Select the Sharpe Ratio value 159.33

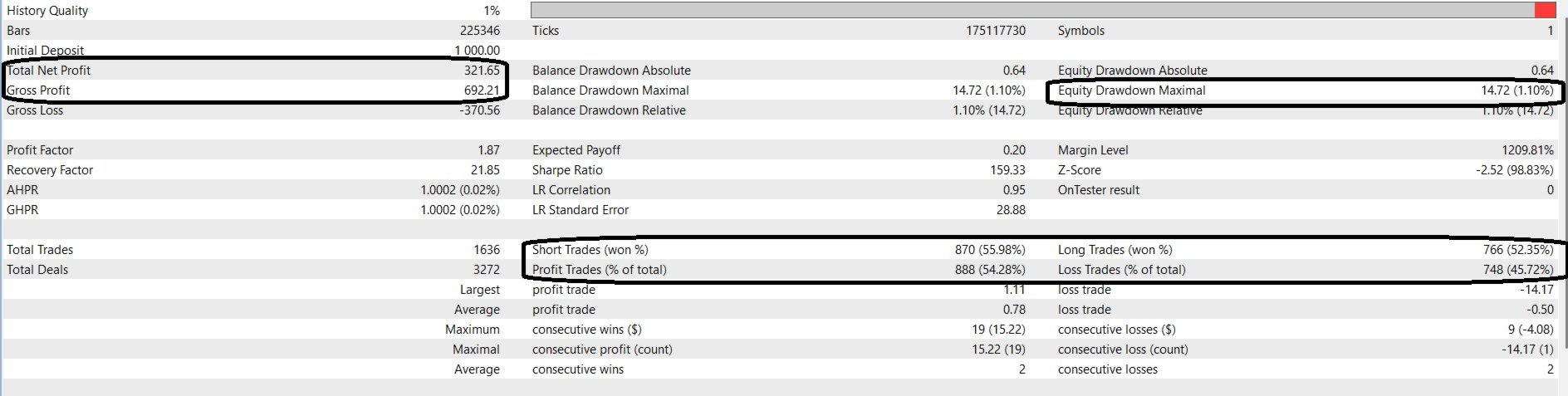click(1007, 170)
